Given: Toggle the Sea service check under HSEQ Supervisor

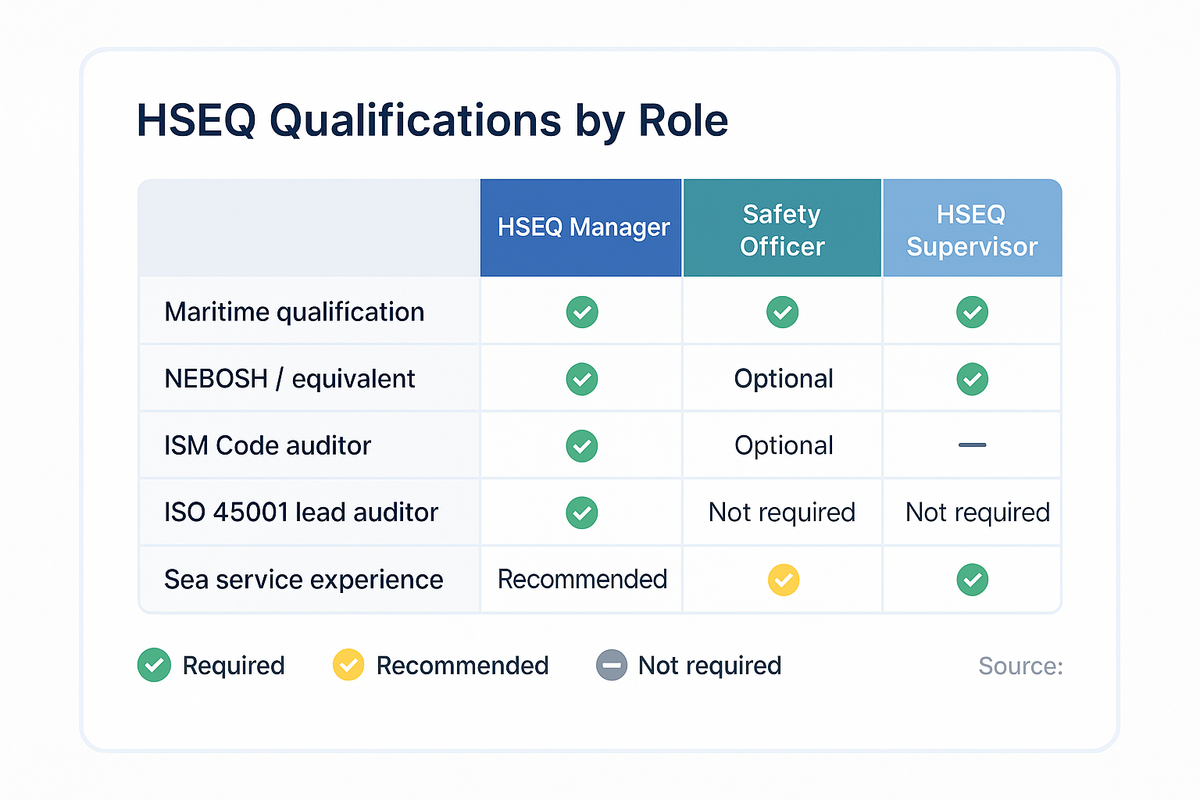Looking at the screenshot, I should (971, 579).
